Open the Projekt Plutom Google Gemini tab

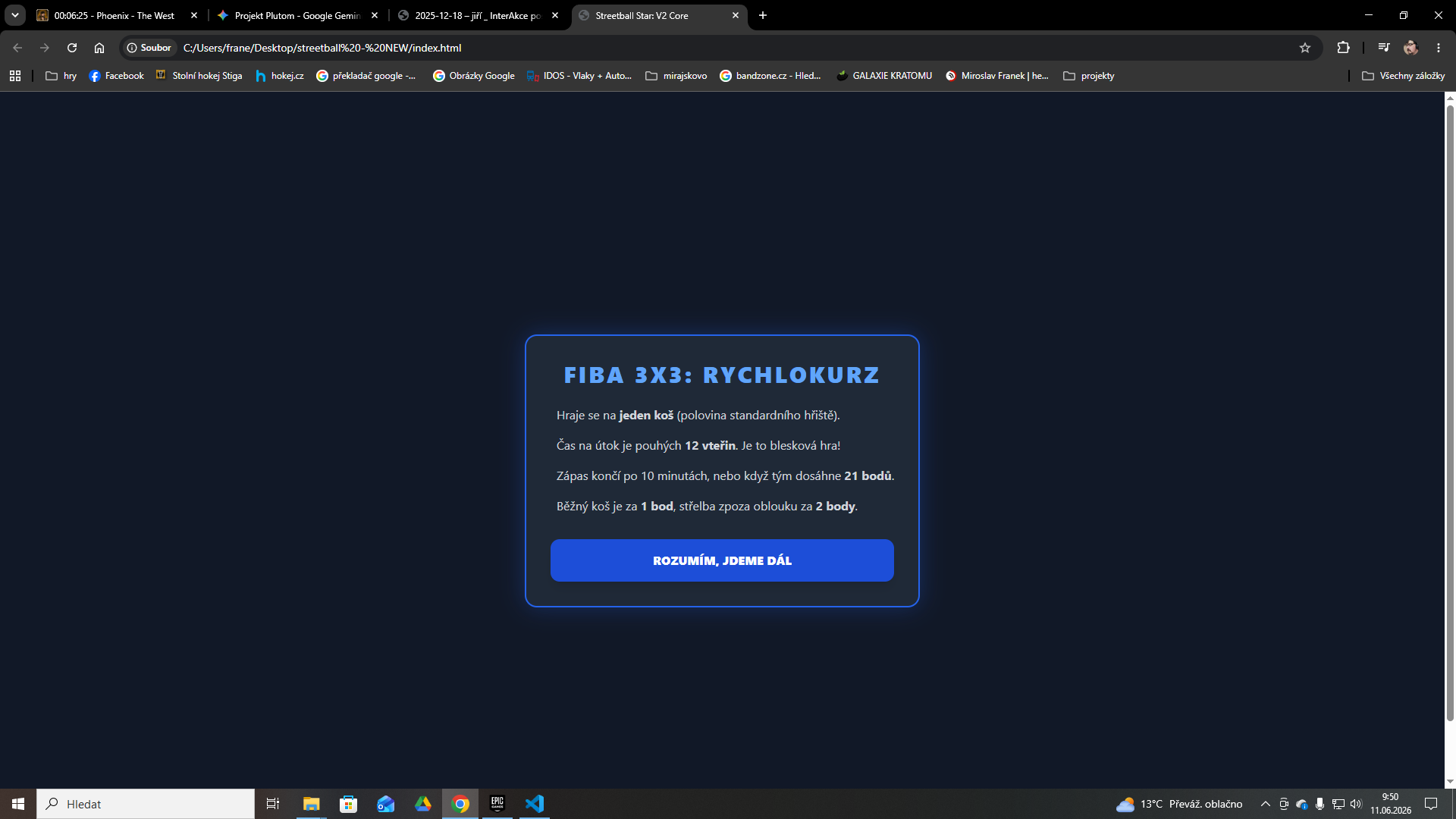coord(297,15)
